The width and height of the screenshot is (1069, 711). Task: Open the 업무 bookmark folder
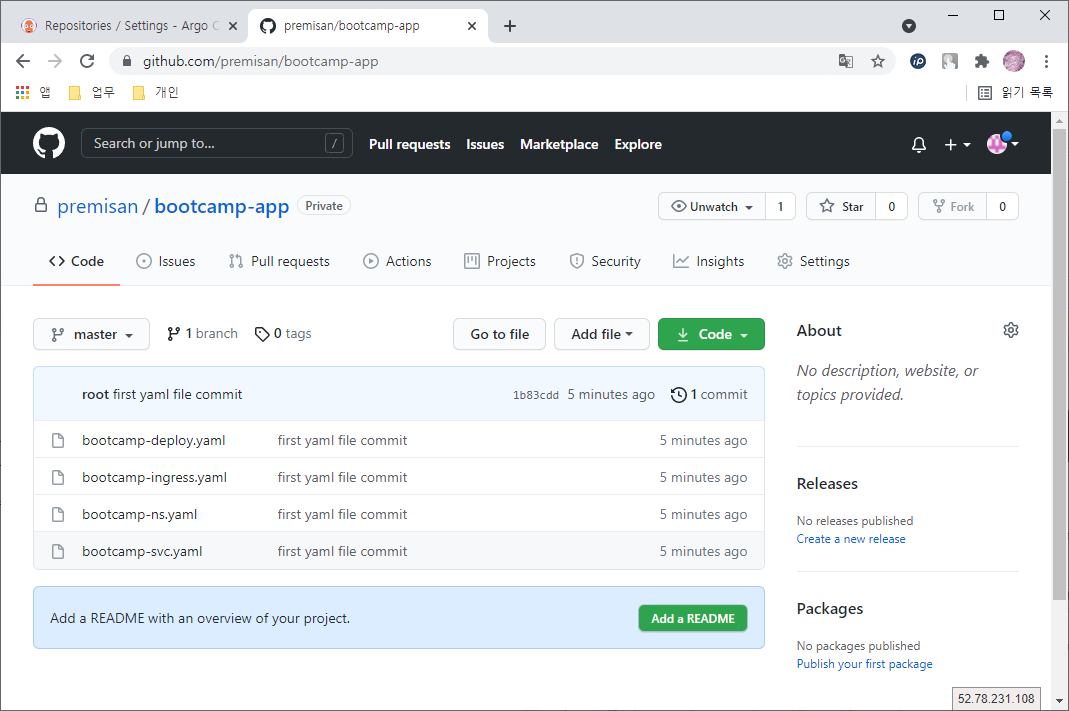coord(92,92)
